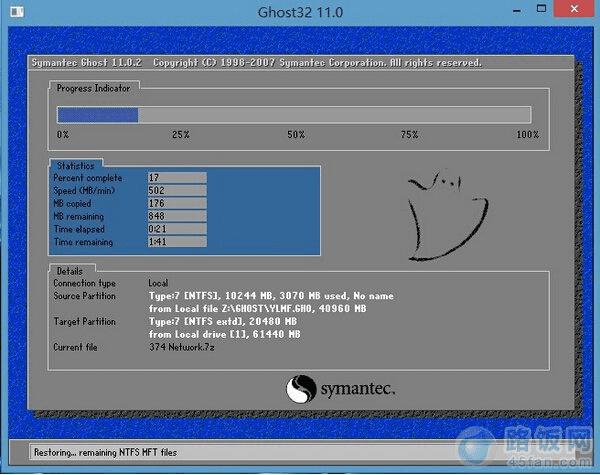Click the progress bar filled portion
This screenshot has width=600, height=475.
[x=97, y=114]
